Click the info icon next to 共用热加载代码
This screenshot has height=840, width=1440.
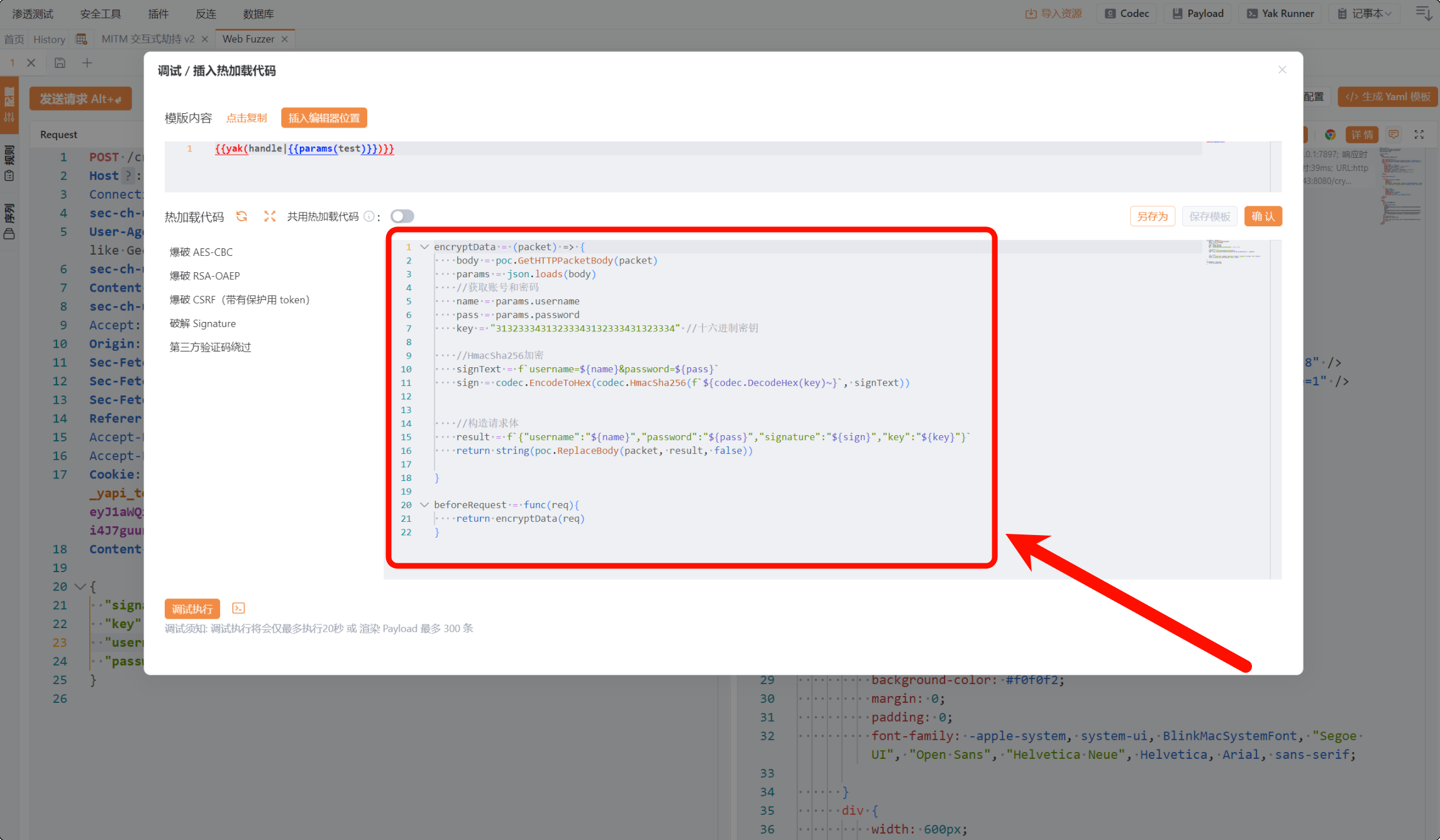tap(369, 216)
